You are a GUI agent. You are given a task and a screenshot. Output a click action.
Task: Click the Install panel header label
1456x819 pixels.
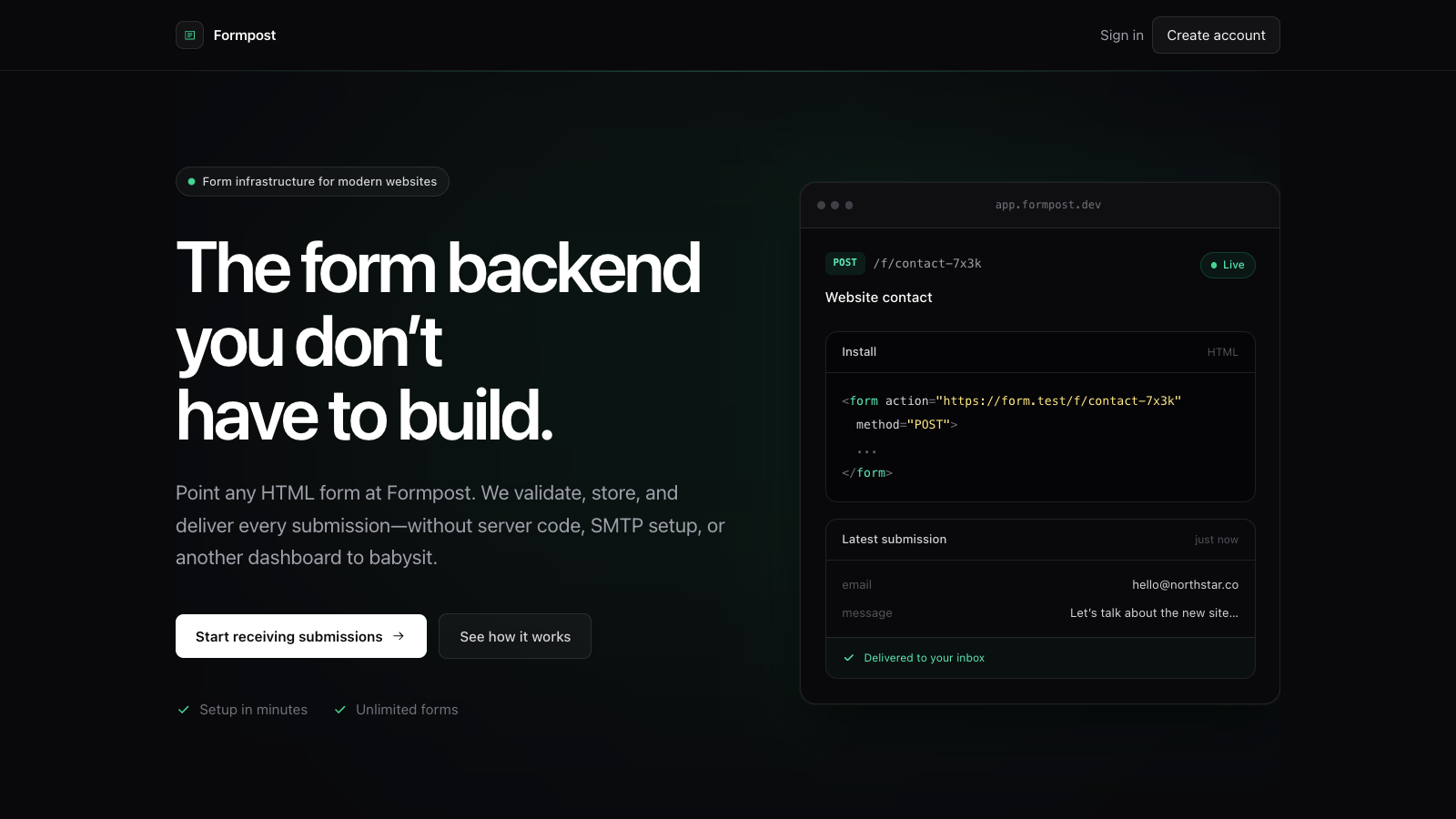859,352
